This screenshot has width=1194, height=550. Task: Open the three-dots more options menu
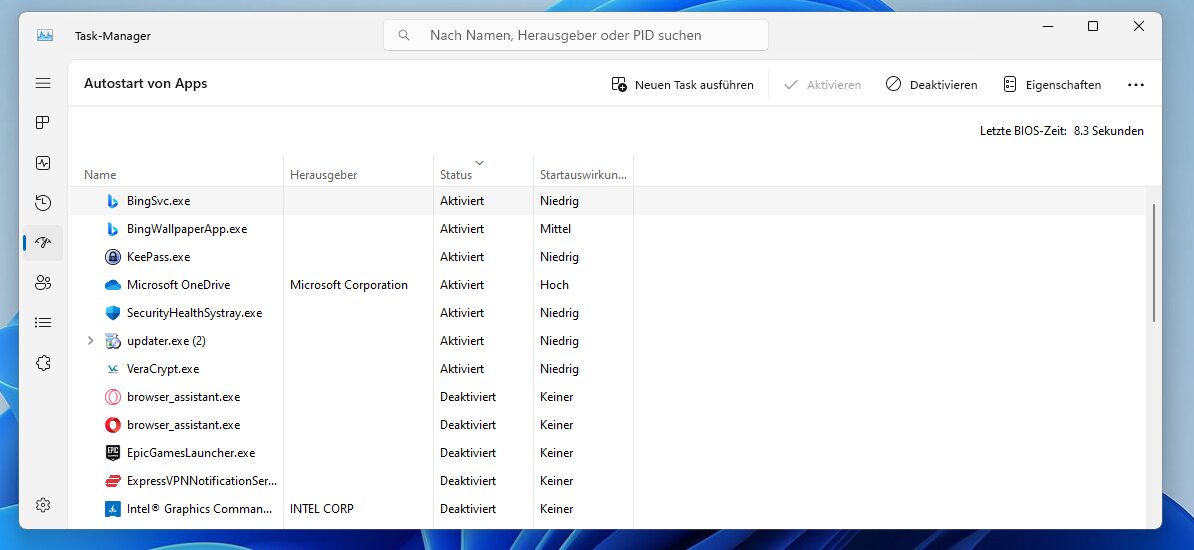pyautogui.click(x=1135, y=85)
